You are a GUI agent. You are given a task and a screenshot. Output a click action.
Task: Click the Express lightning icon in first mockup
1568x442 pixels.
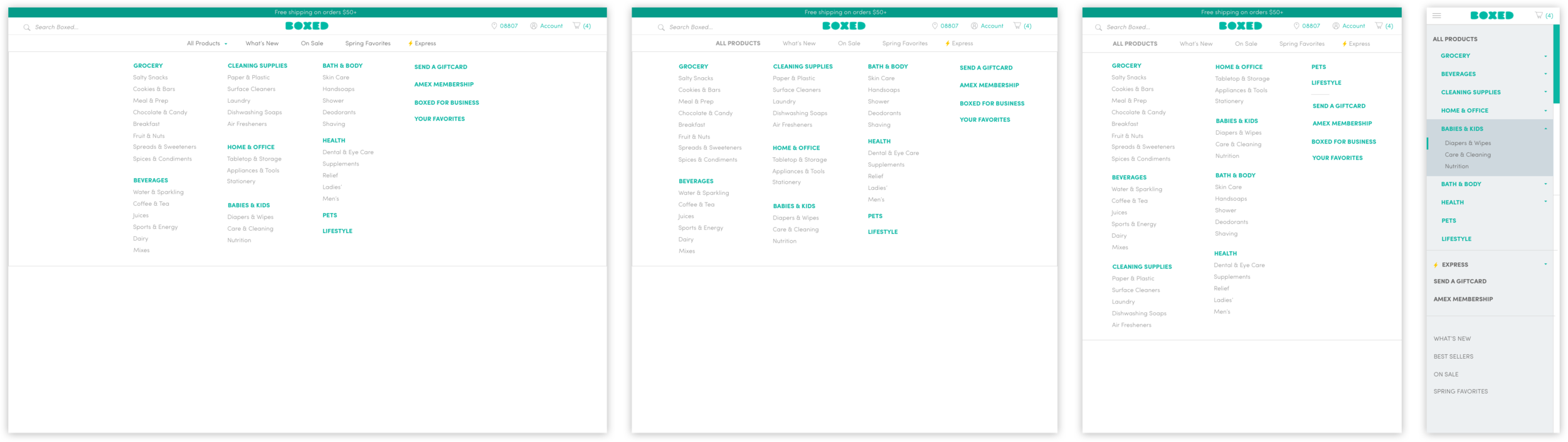tap(410, 44)
